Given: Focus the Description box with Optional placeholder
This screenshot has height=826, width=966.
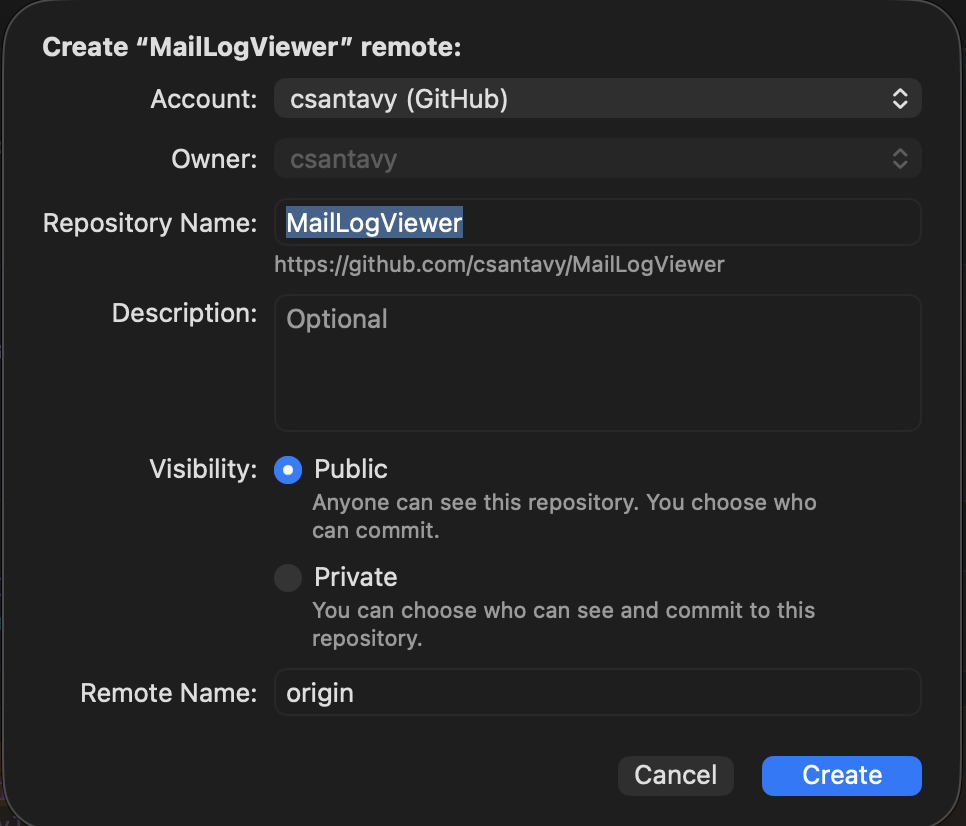Looking at the screenshot, I should (x=597, y=362).
